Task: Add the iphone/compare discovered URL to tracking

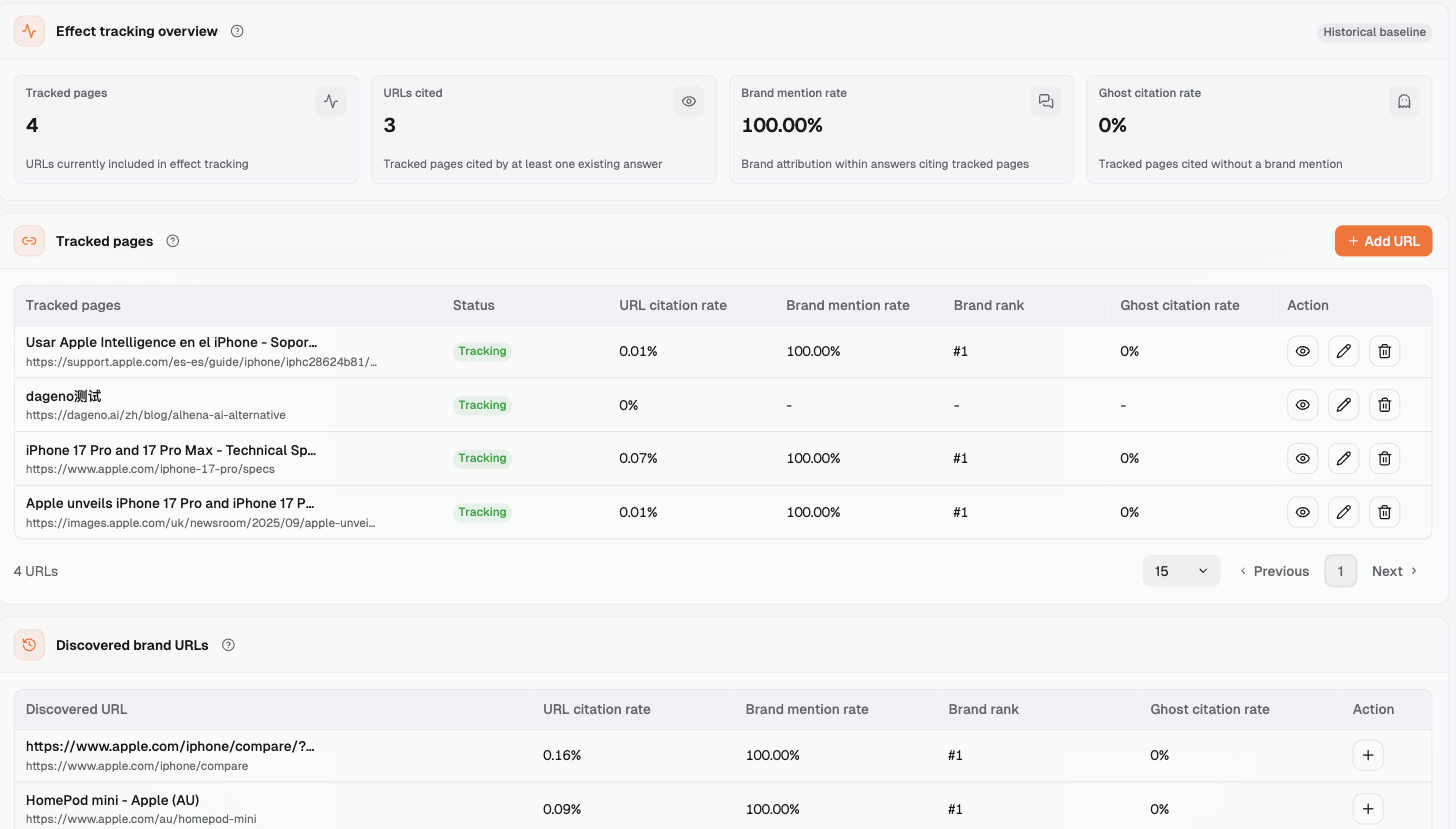Action: coord(1368,755)
